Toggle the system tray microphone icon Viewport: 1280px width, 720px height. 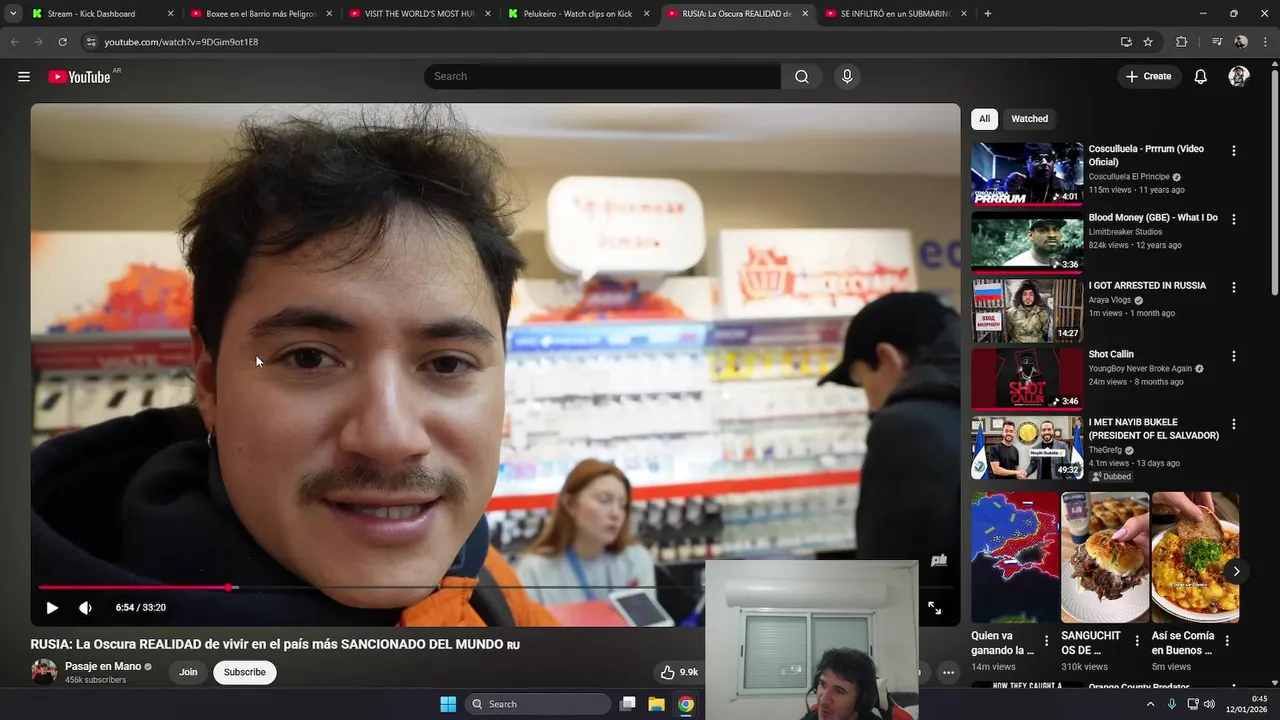pyautogui.click(x=1172, y=704)
